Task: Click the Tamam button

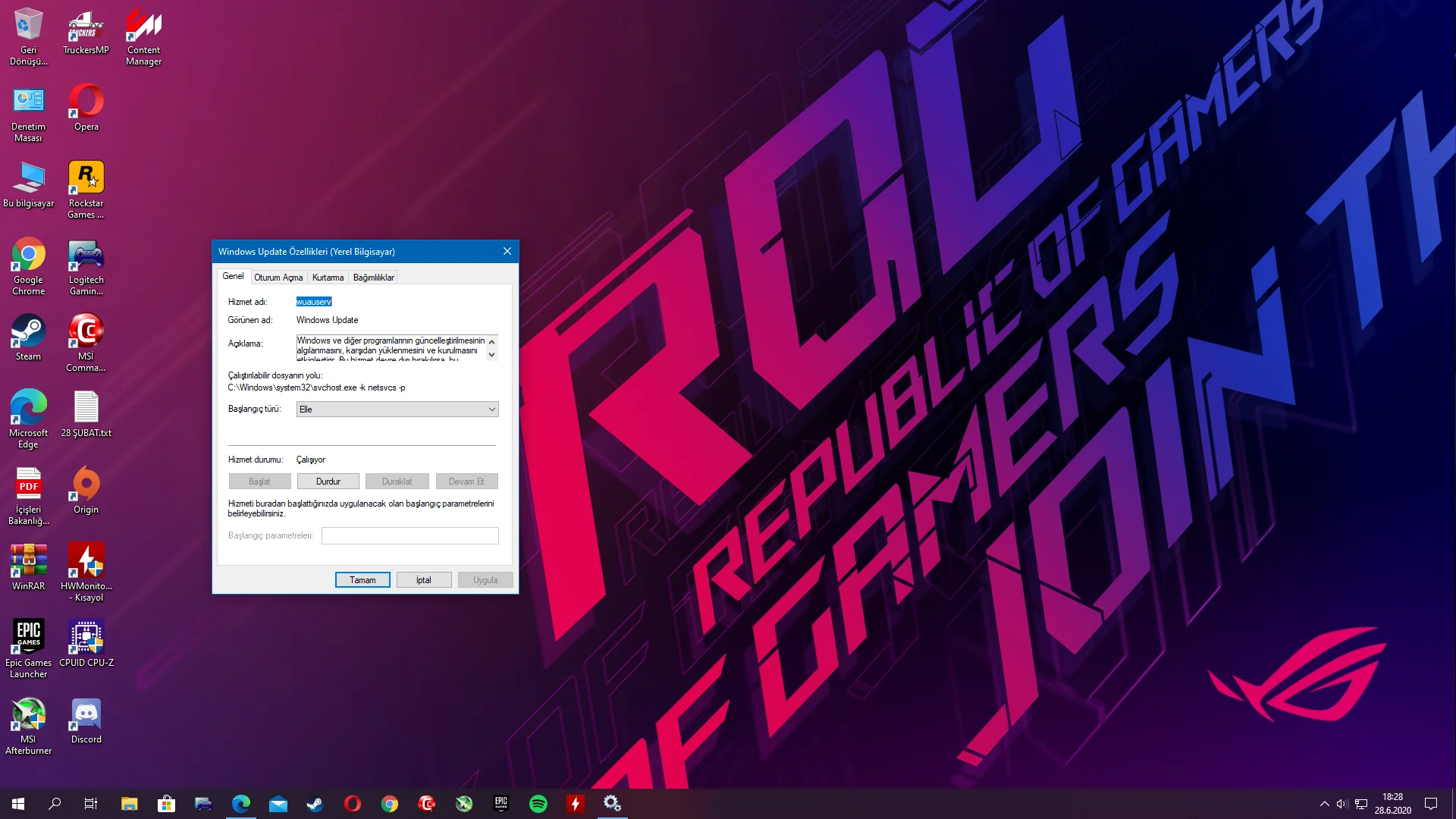Action: [362, 580]
